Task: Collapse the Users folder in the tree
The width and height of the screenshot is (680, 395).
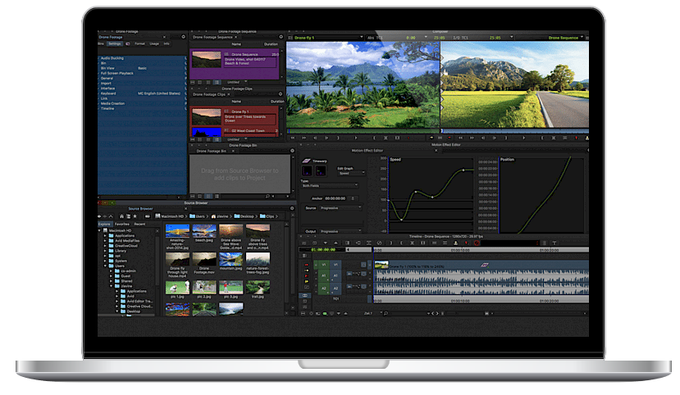Action: click(105, 266)
